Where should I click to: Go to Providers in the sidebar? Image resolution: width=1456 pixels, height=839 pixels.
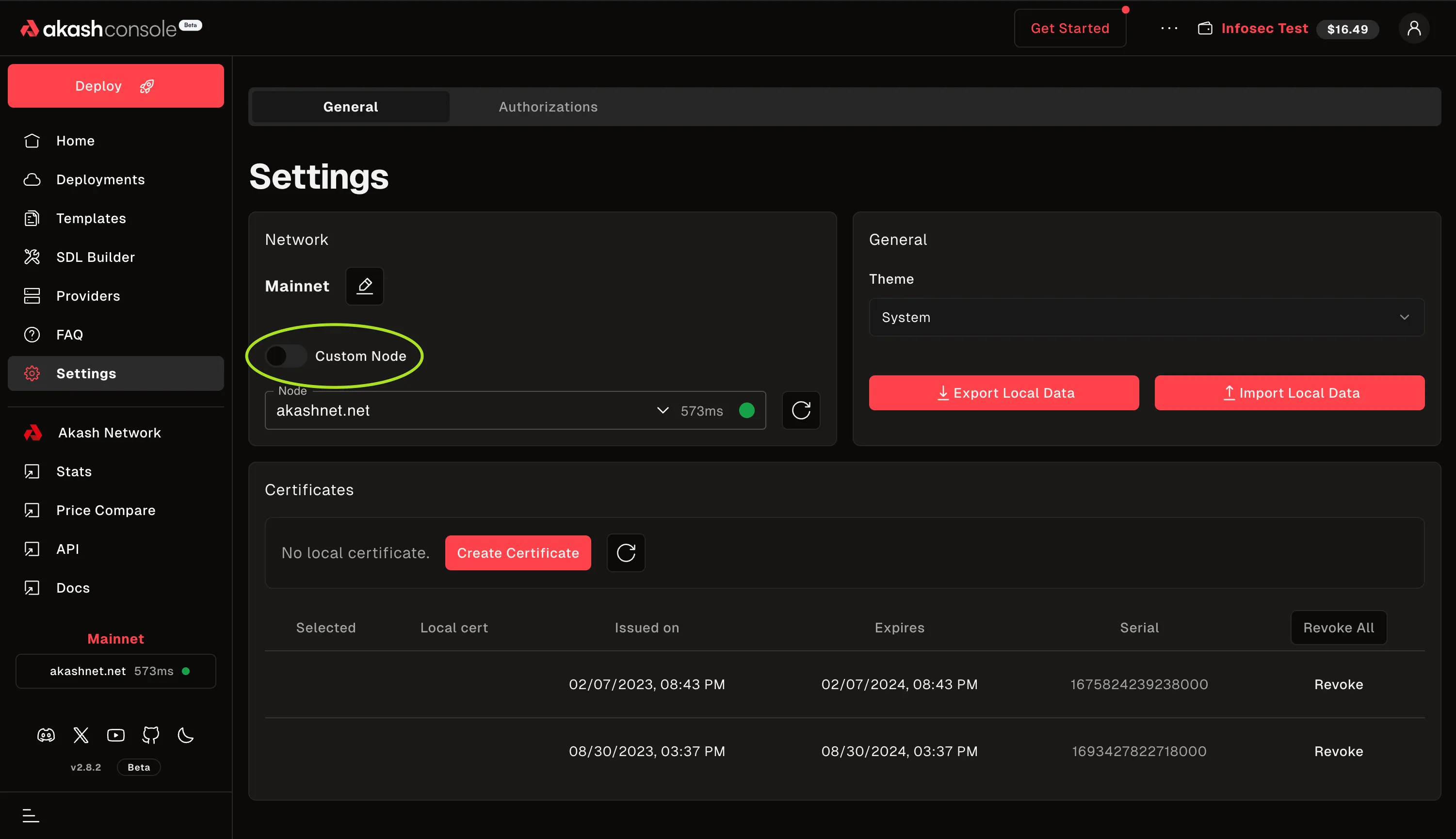pyautogui.click(x=88, y=296)
